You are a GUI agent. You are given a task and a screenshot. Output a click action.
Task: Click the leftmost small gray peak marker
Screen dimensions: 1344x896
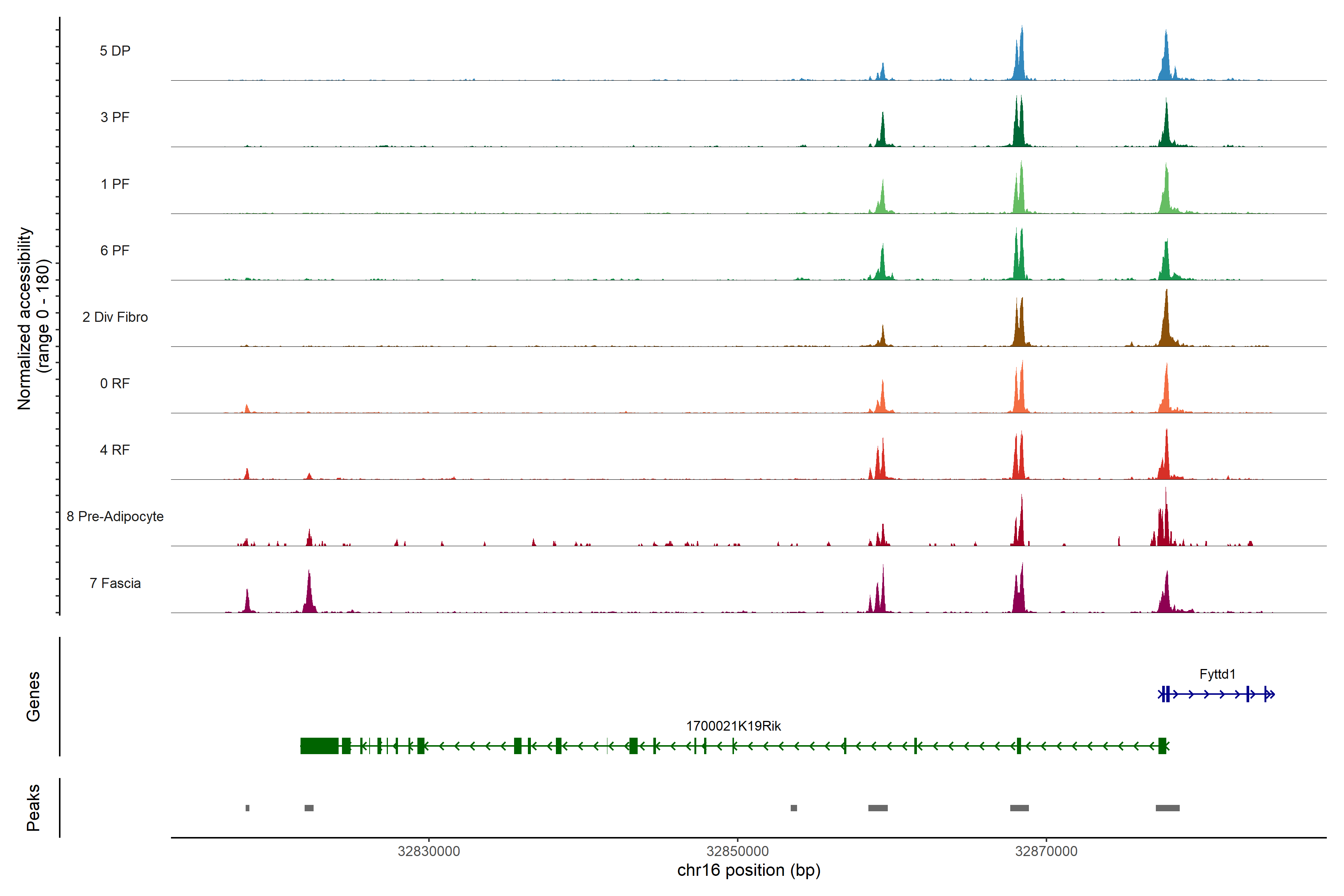pos(248,808)
